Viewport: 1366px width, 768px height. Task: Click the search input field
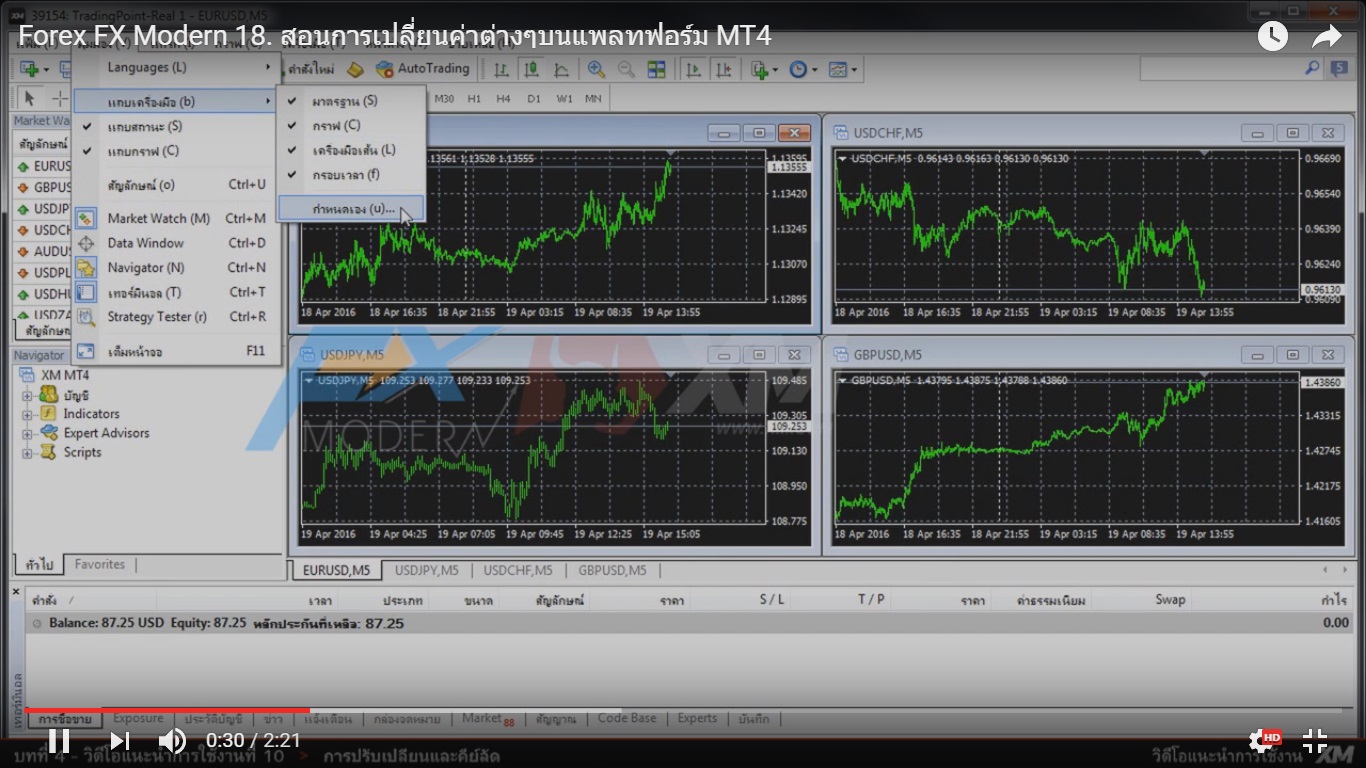click(x=1220, y=68)
